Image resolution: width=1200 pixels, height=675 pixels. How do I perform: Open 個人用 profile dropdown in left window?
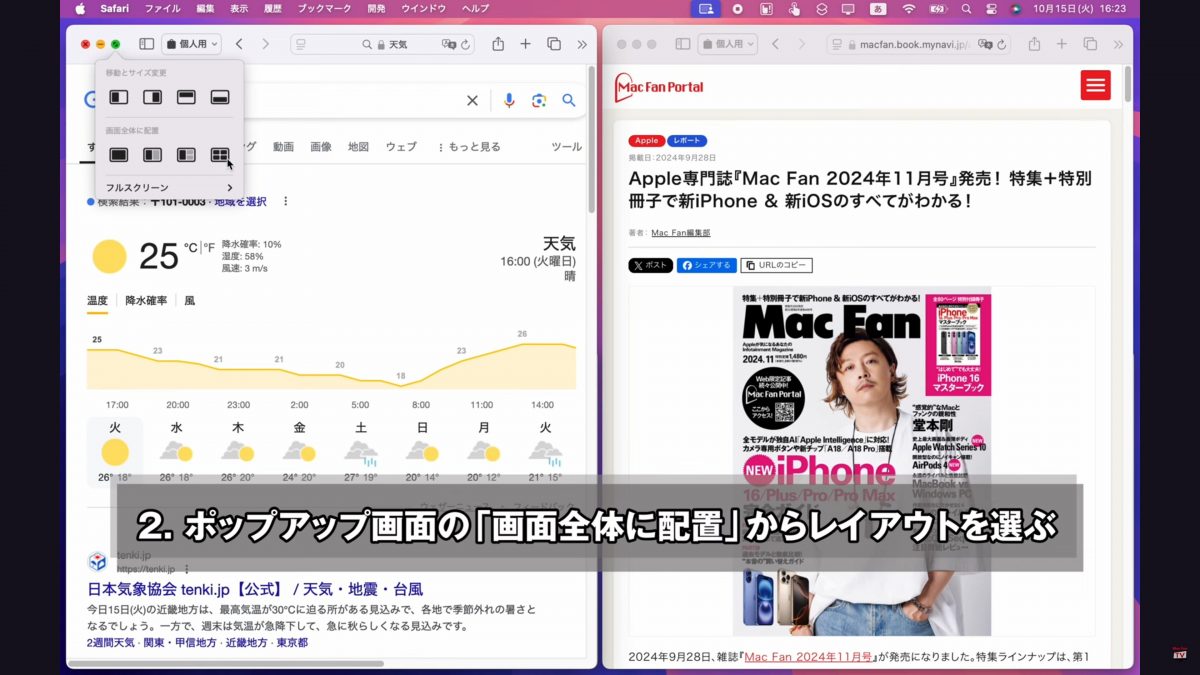coord(191,44)
